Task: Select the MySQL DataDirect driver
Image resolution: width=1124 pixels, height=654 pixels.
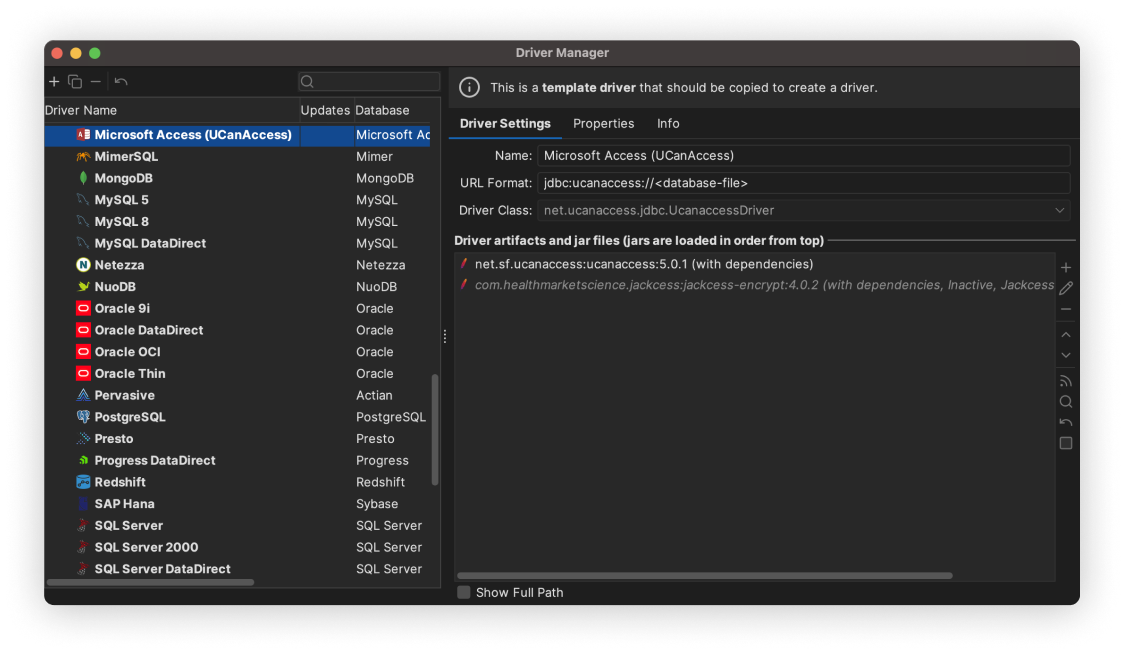Action: pos(237,243)
